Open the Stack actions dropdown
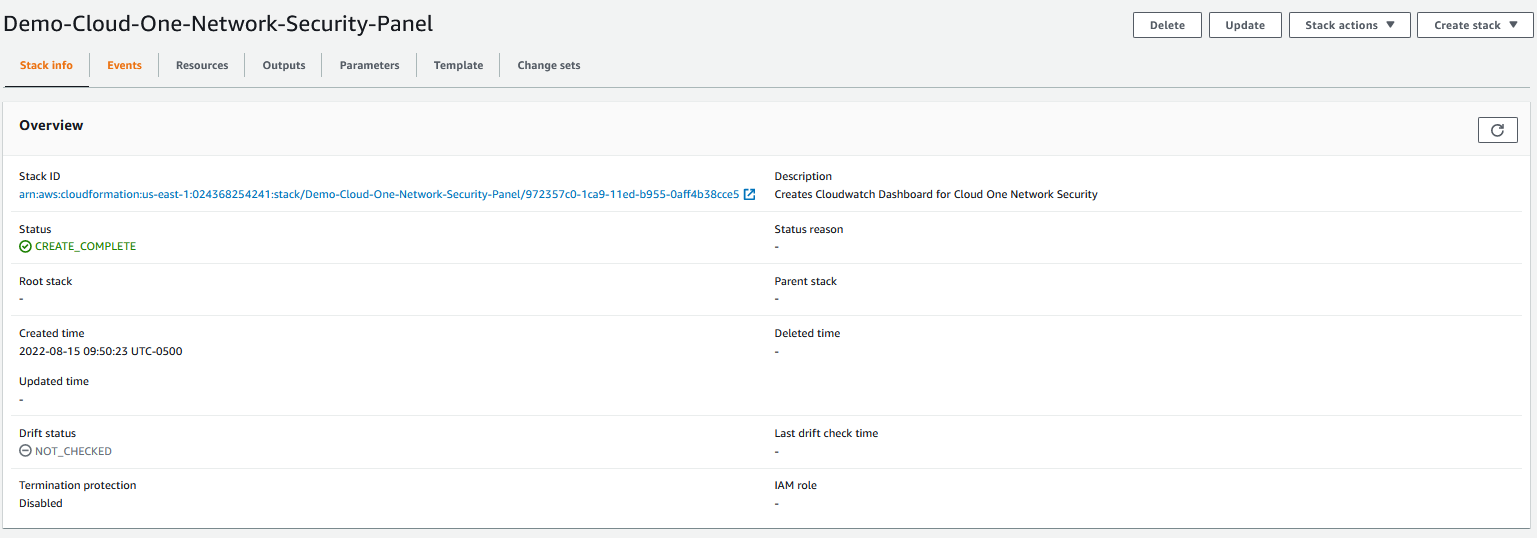The image size is (1537, 538). point(1350,25)
